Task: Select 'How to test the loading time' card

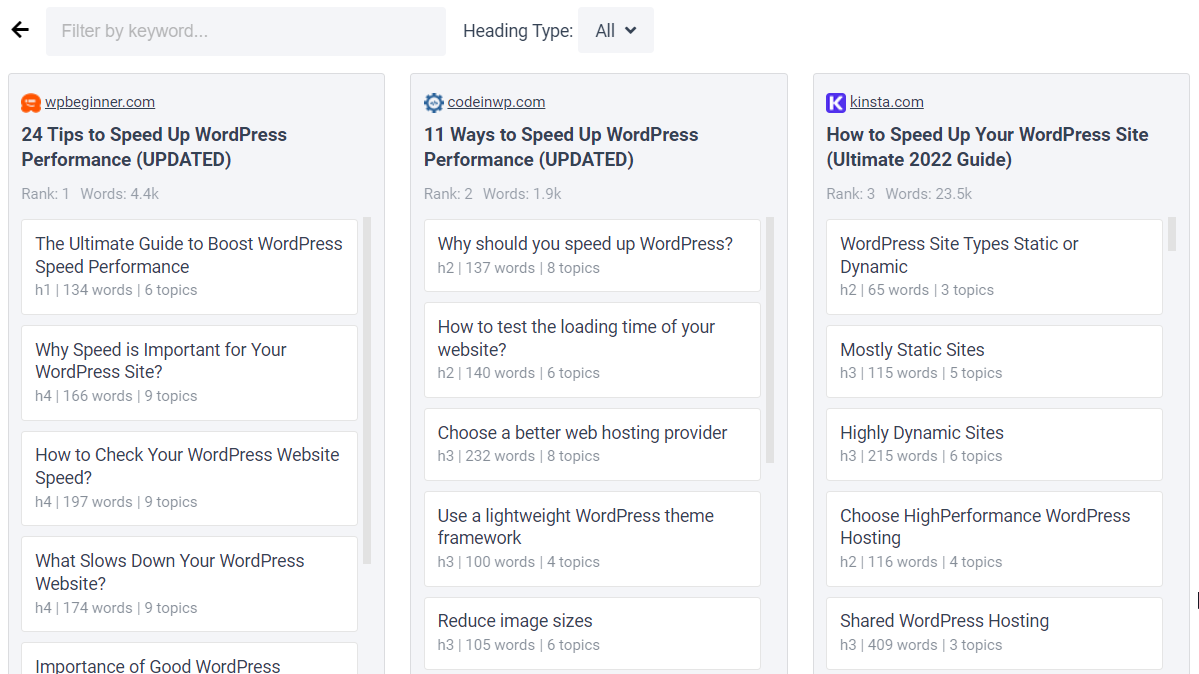Action: tap(593, 350)
